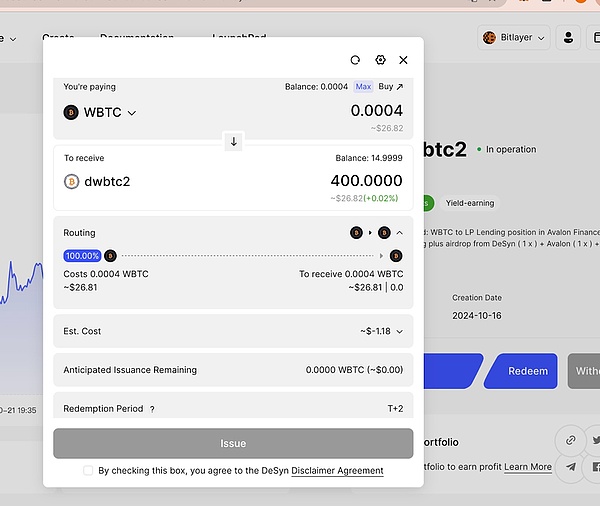Set paying amount with Max

(x=363, y=87)
